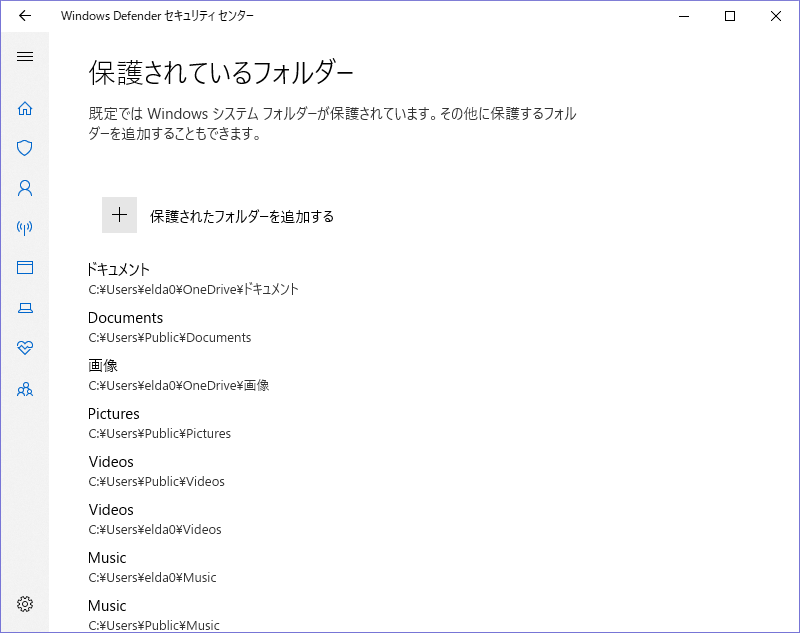Click path C:¥Users¥elda0¥Music
The image size is (800, 633).
[x=153, y=577]
